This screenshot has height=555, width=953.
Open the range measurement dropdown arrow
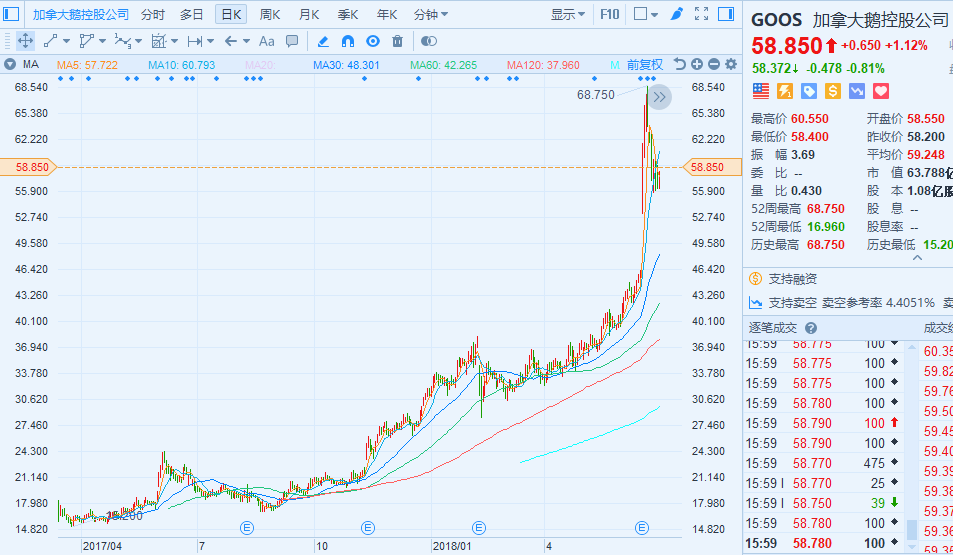pyautogui.click(x=210, y=41)
